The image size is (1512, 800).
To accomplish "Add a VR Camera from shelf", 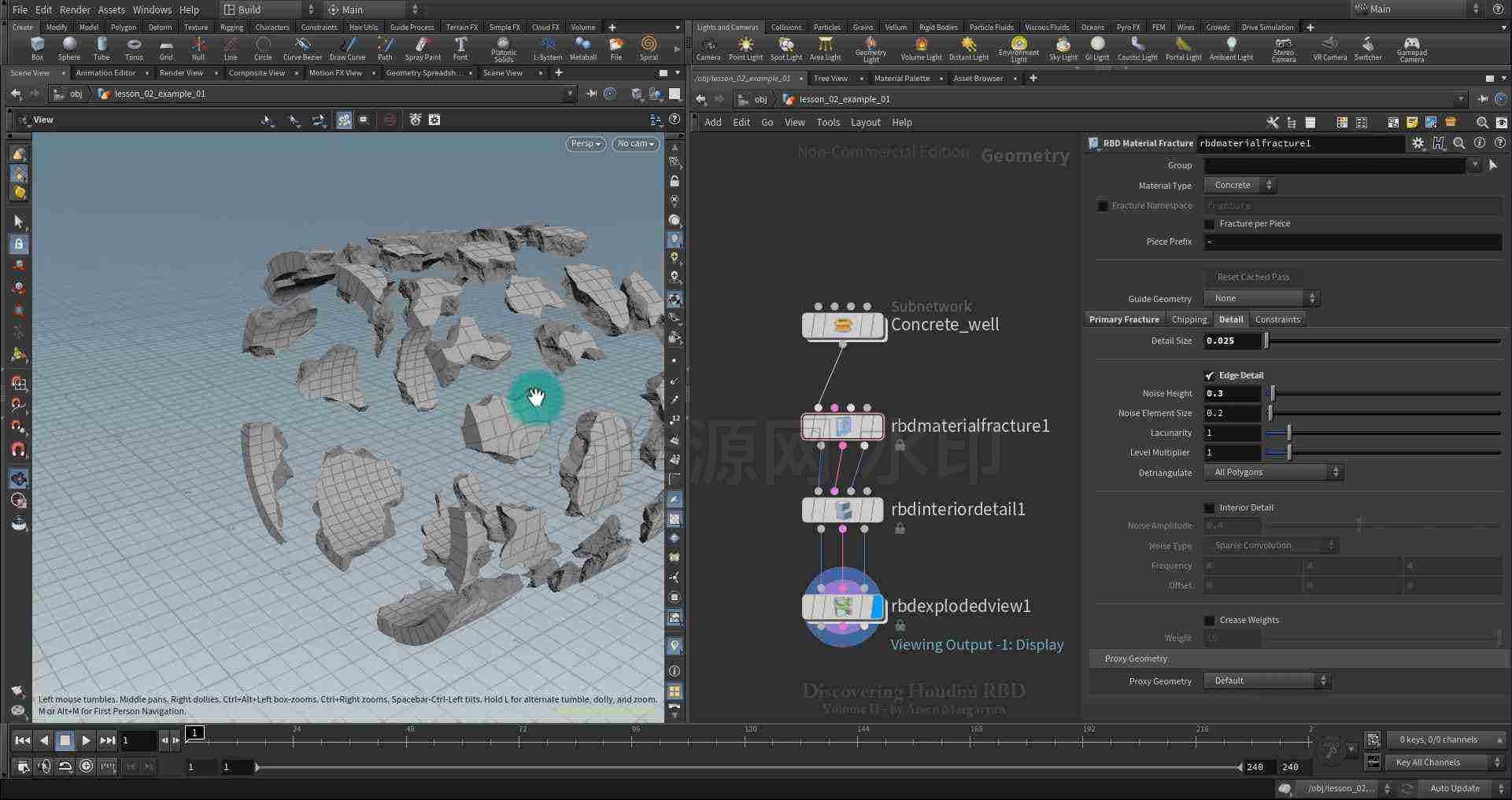I will click(x=1329, y=48).
